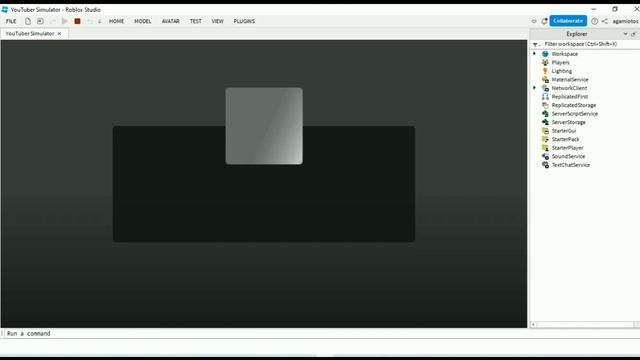The width and height of the screenshot is (640, 360).
Task: Select ServerStorage in the Explorer
Action: (569, 122)
